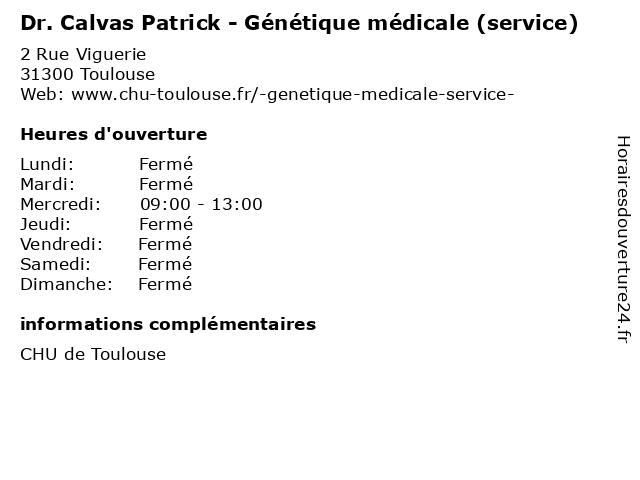Click the Samedi day label
Screen dimensions: 640x480
pos(55,264)
